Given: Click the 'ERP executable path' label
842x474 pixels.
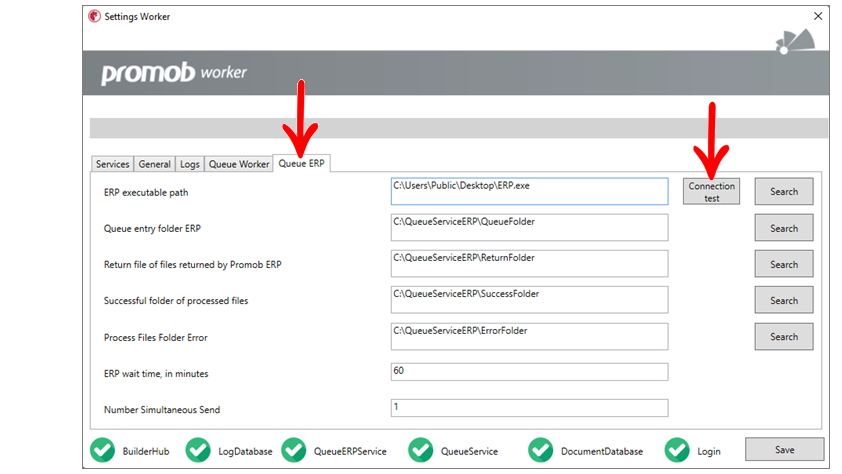Looking at the screenshot, I should pos(146,192).
